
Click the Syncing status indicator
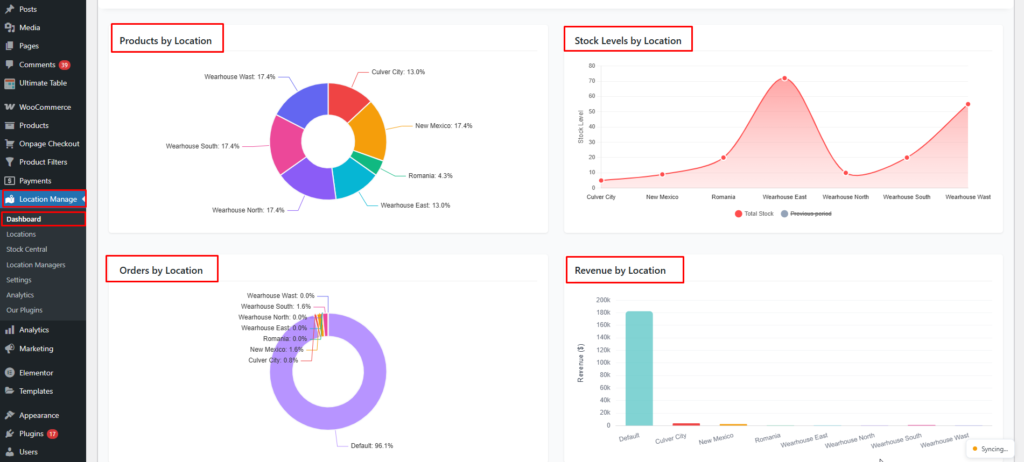pos(991,448)
